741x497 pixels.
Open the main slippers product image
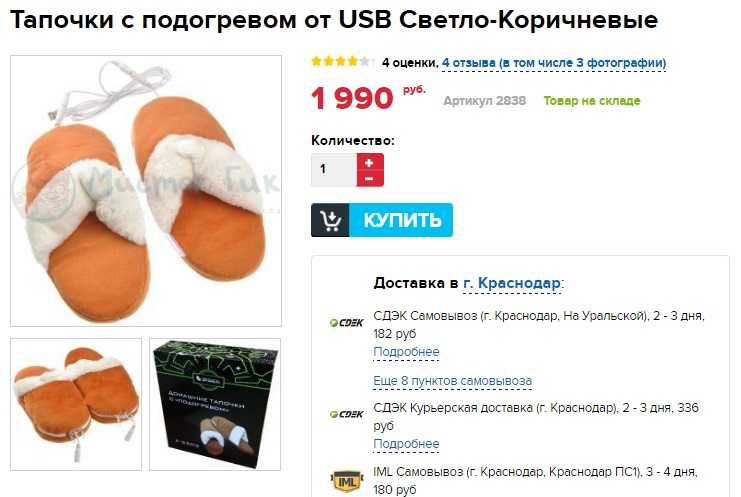click(x=146, y=191)
